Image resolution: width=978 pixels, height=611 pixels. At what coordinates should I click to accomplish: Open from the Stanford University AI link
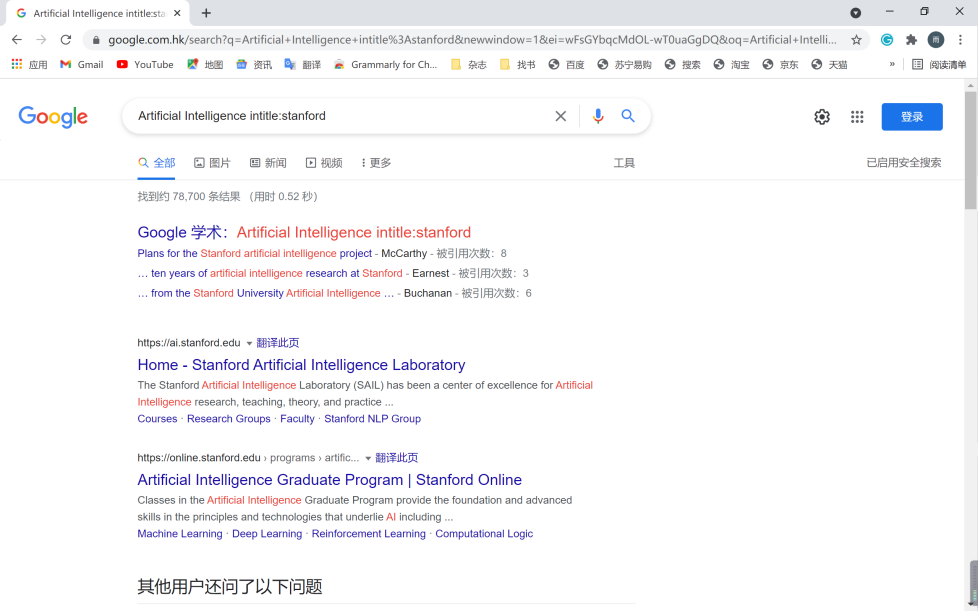tap(266, 293)
